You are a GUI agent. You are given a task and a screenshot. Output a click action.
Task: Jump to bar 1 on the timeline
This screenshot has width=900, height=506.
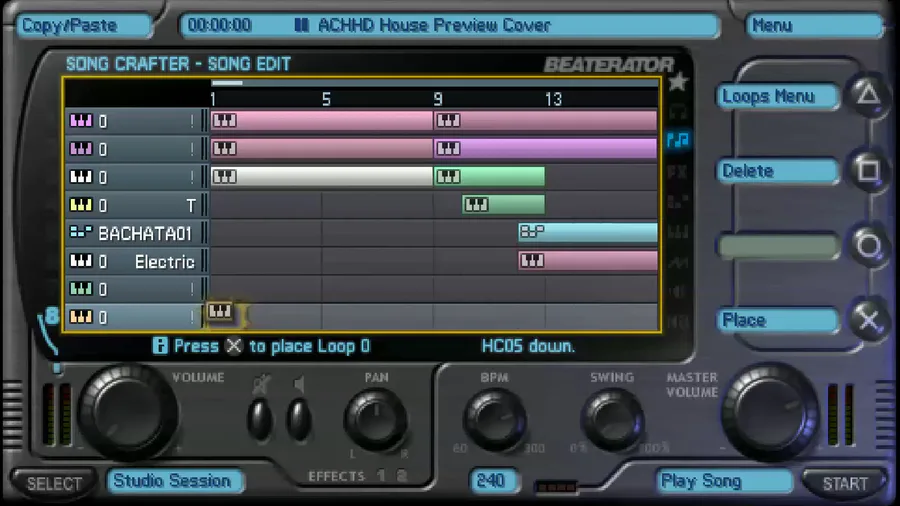point(213,99)
